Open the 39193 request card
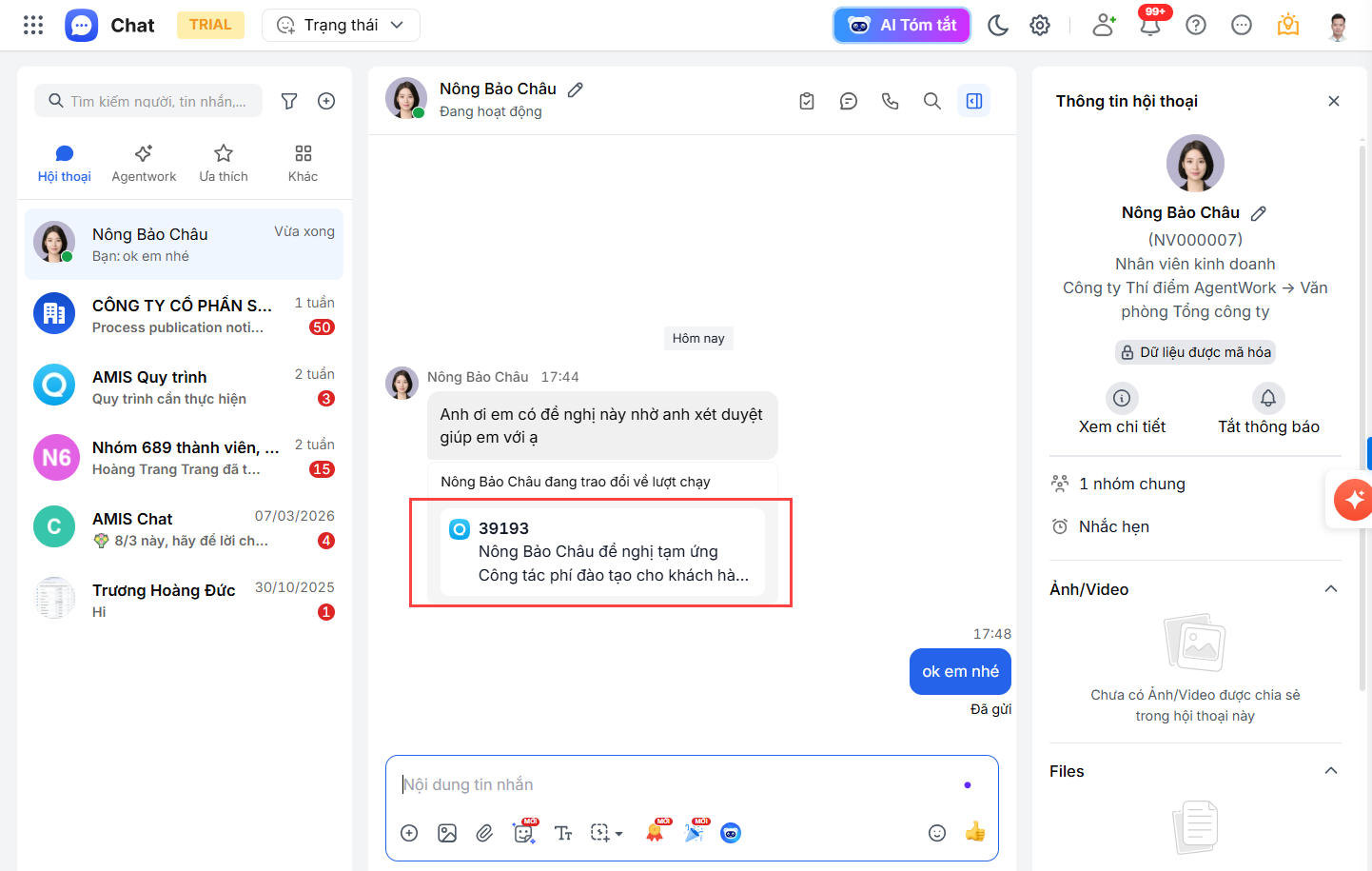The width and height of the screenshot is (1372, 871). point(602,552)
